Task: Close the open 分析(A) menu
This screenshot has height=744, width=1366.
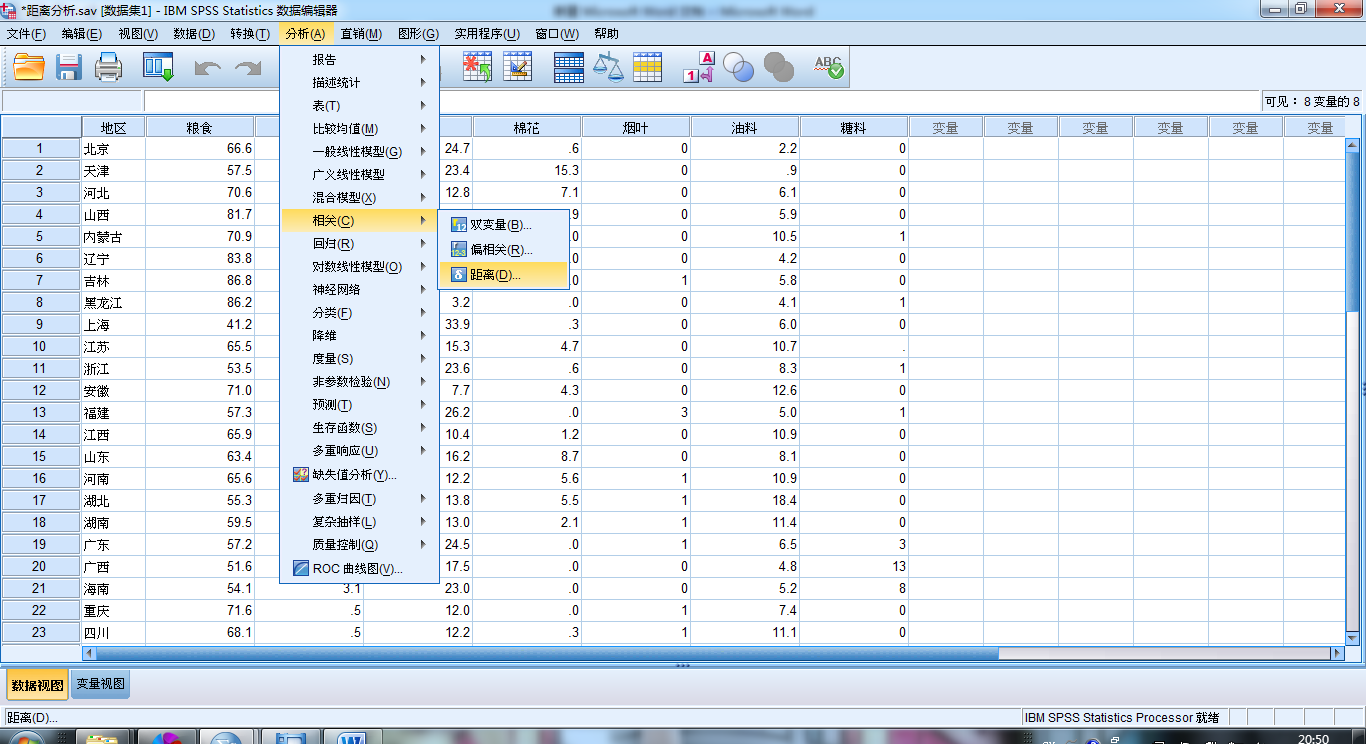Action: pyautogui.click(x=305, y=34)
